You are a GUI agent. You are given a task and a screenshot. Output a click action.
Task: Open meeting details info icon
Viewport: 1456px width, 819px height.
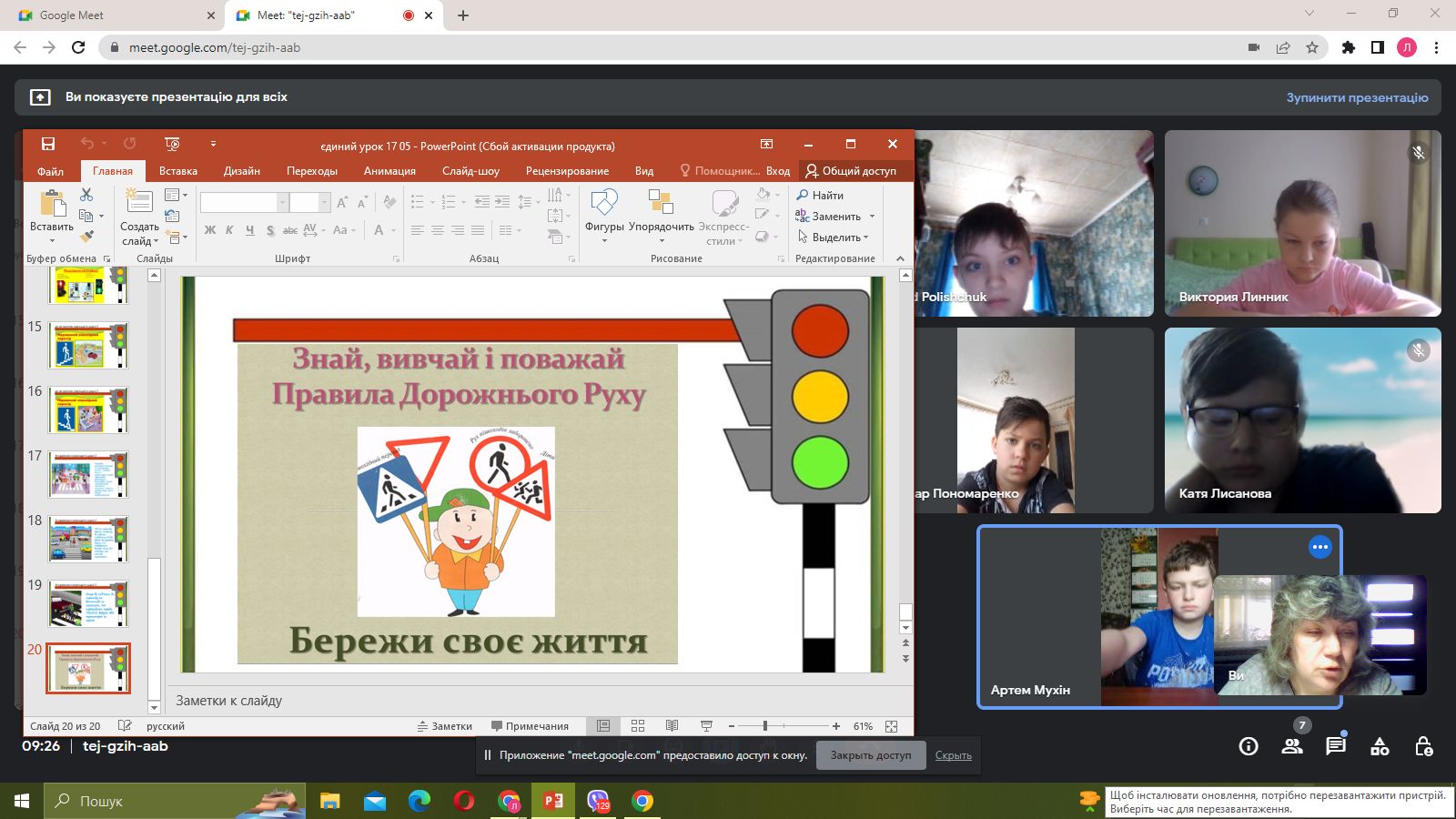coord(1249,746)
